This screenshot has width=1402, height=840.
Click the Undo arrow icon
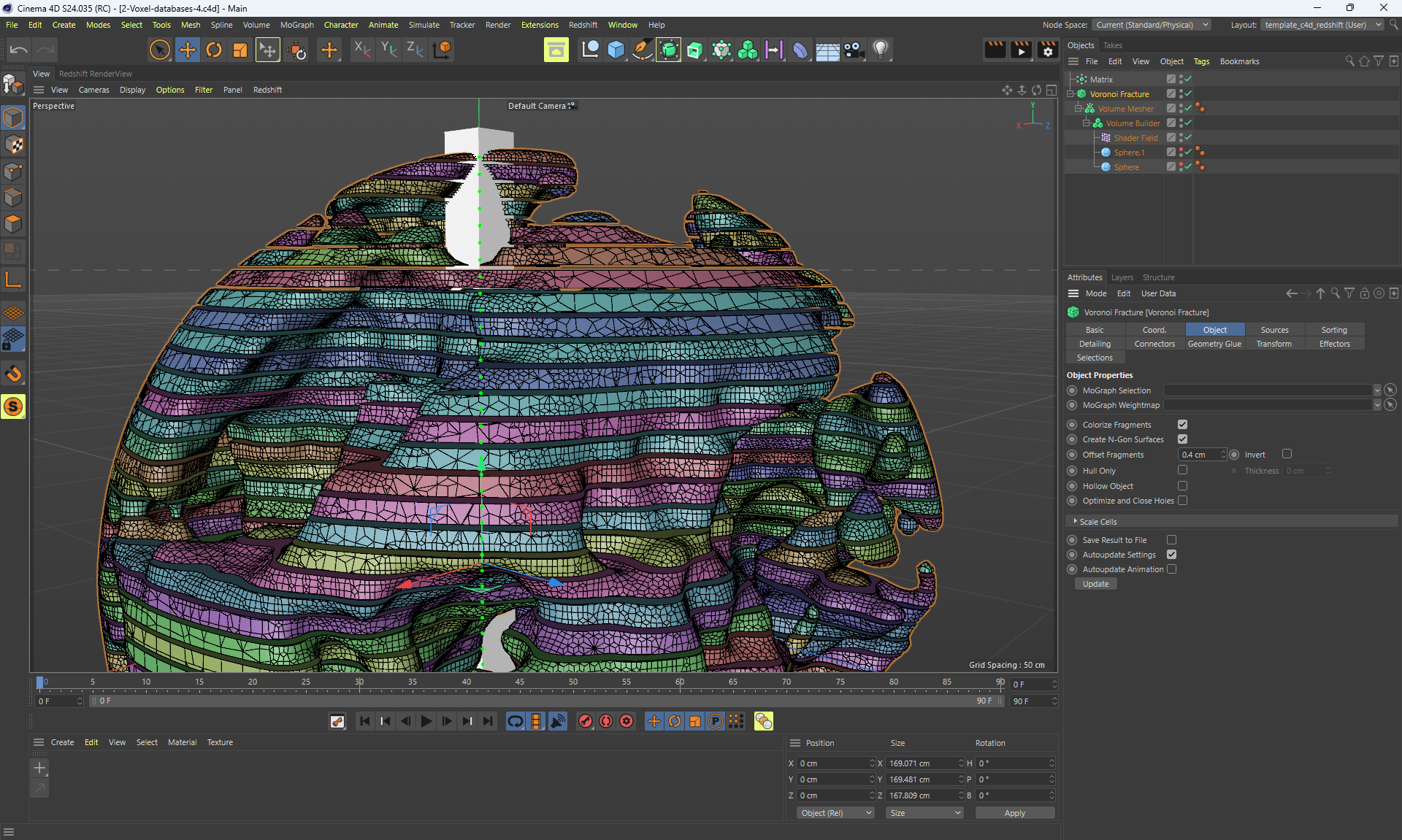tap(19, 50)
